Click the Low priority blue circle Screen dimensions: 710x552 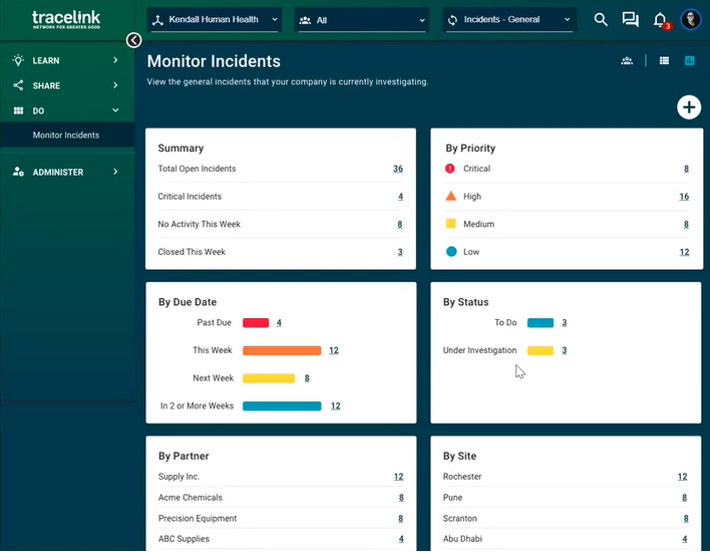451,251
